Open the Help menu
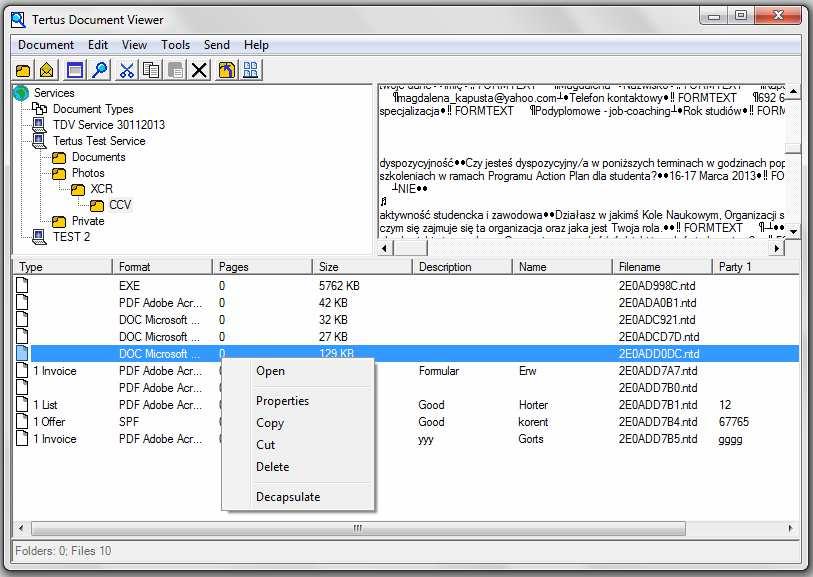This screenshot has width=813, height=577. click(256, 45)
